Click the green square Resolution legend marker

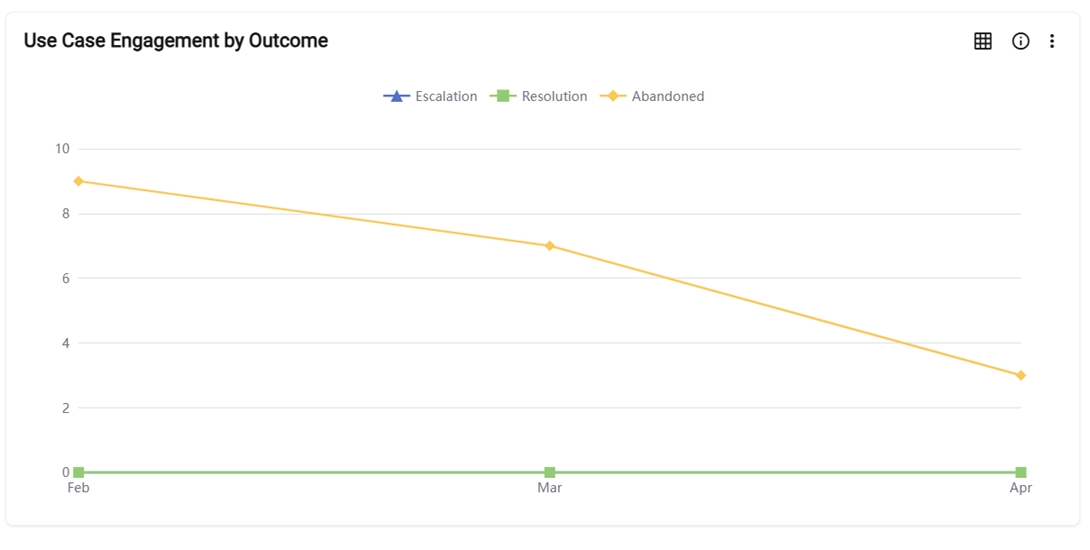(503, 97)
